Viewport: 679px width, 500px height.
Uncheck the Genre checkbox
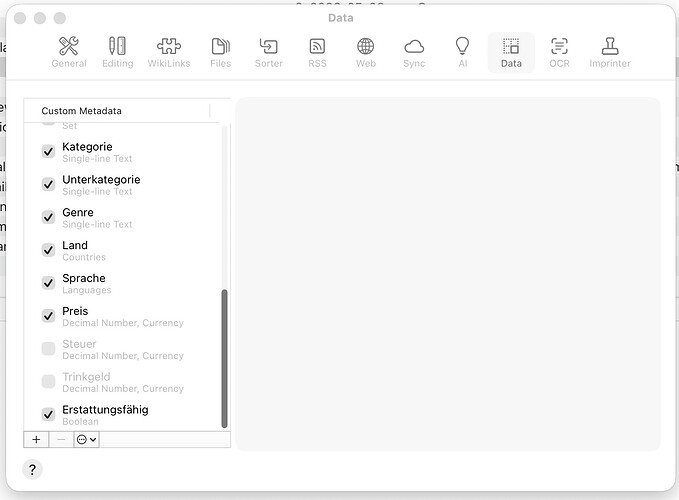48,217
